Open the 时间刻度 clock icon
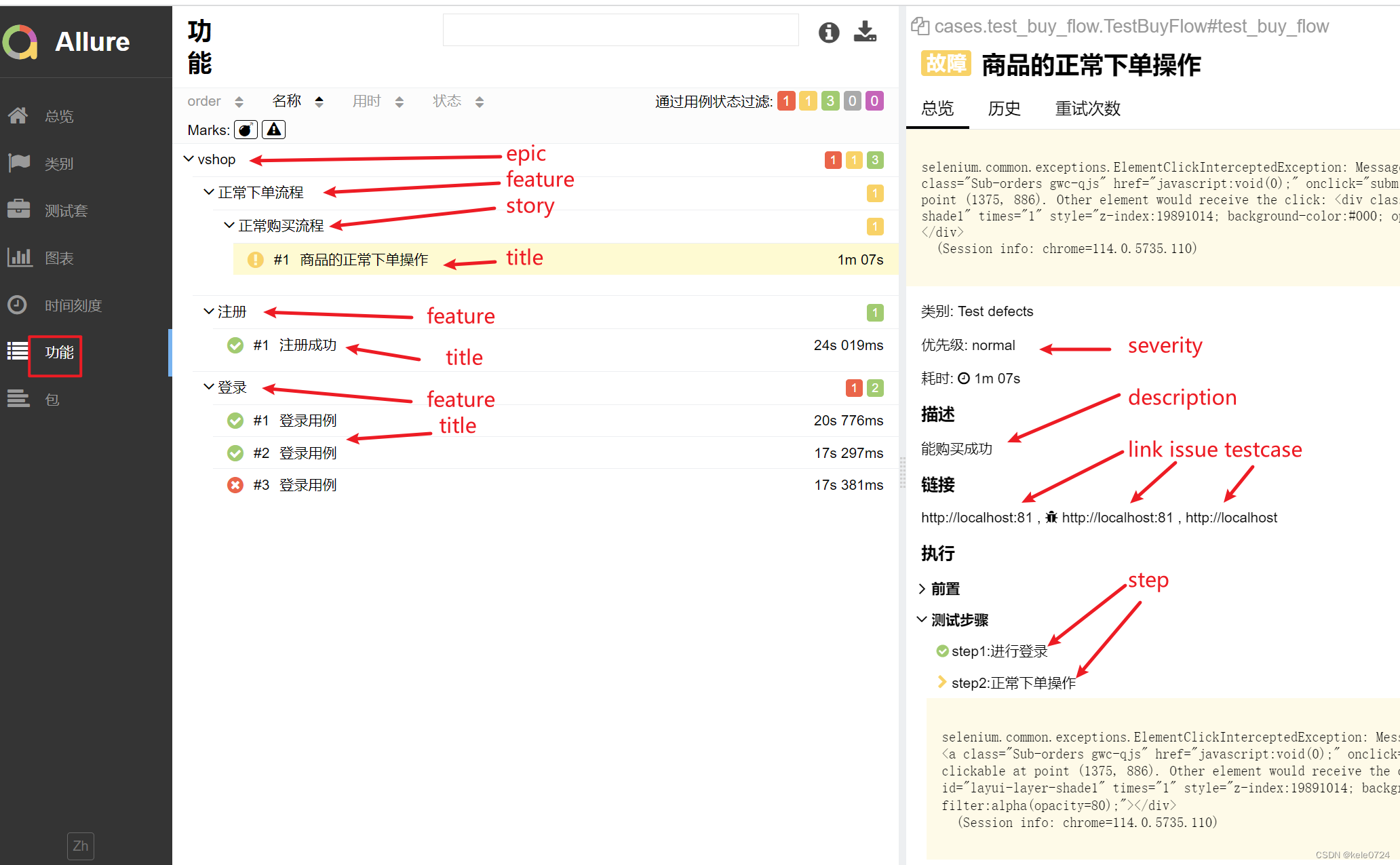 (18, 305)
